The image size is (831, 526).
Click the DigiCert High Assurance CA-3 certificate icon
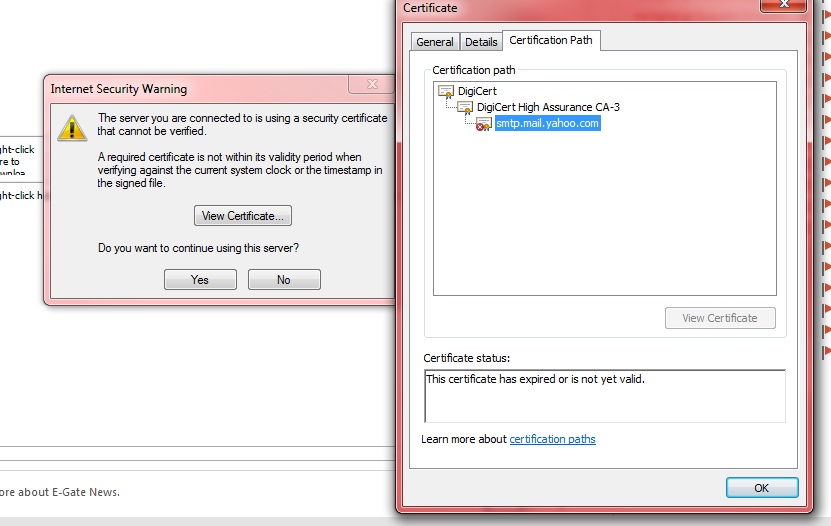[x=465, y=108]
